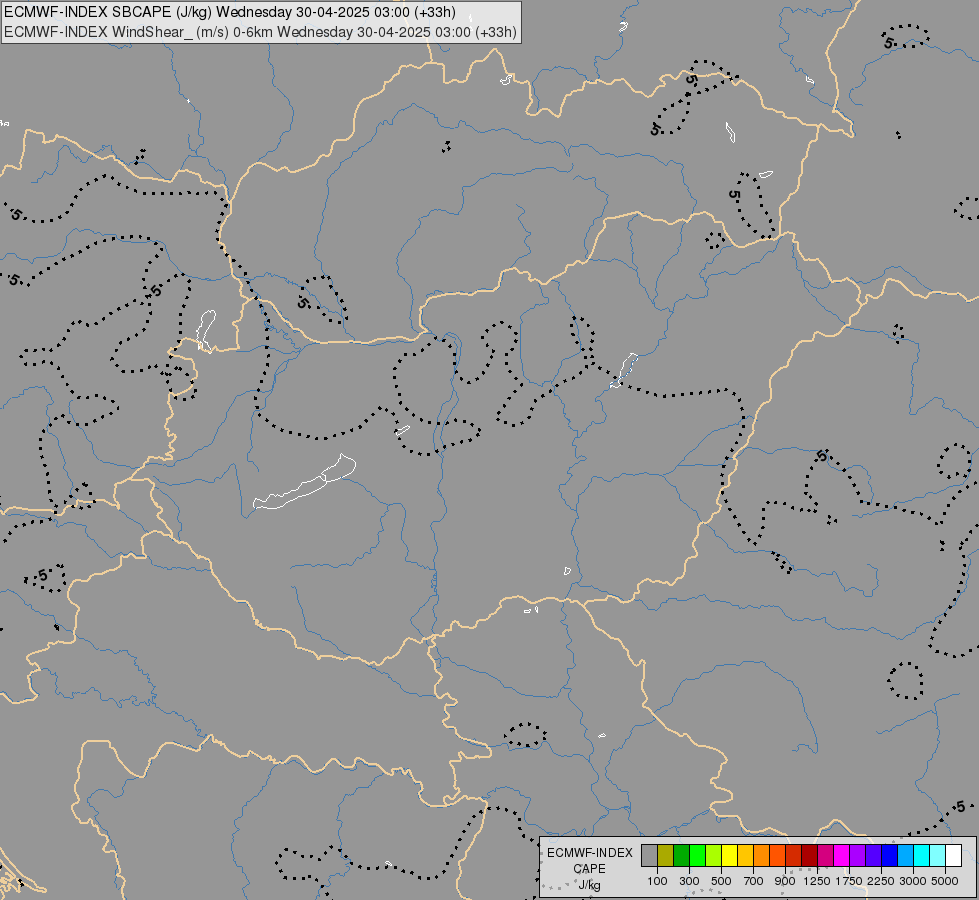Screen dimensions: 979x900
Task: Click the 100 legend value label
Action: (x=657, y=881)
